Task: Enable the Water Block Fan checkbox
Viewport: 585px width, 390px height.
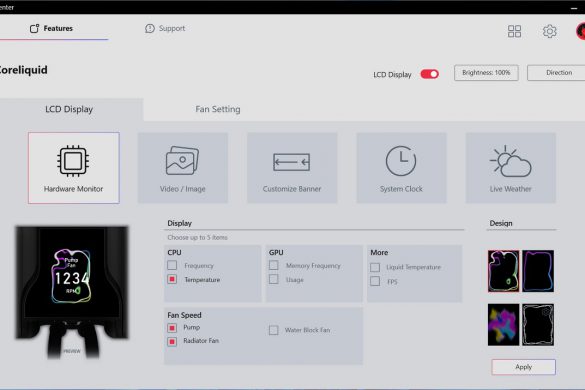Action: click(x=273, y=330)
